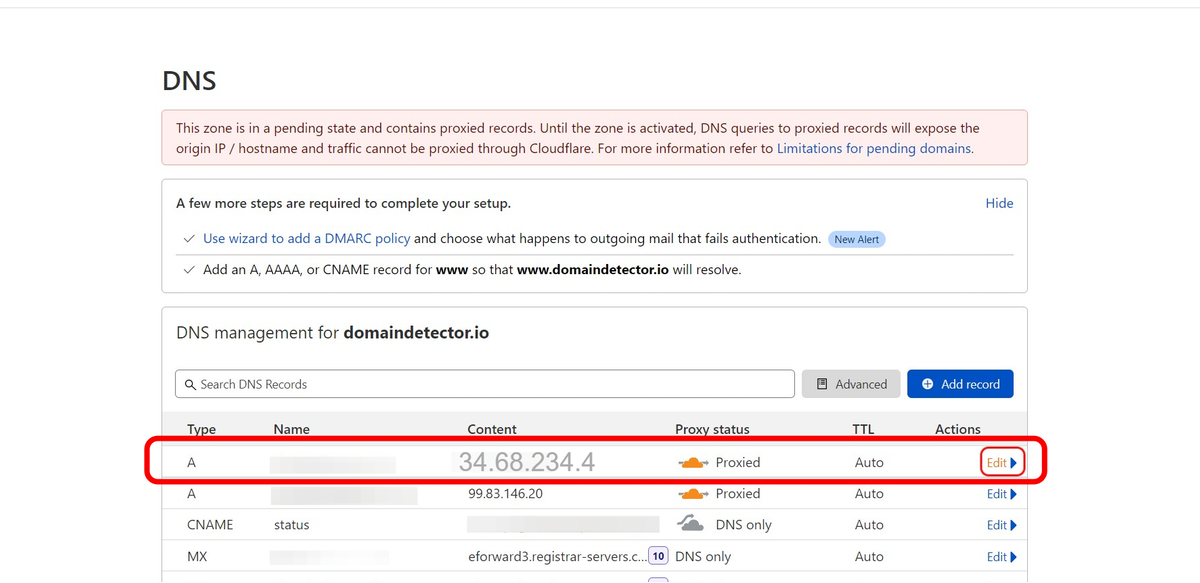Expand Edit for the CNAME status record
The height and width of the screenshot is (583, 1200).
point(1001,525)
